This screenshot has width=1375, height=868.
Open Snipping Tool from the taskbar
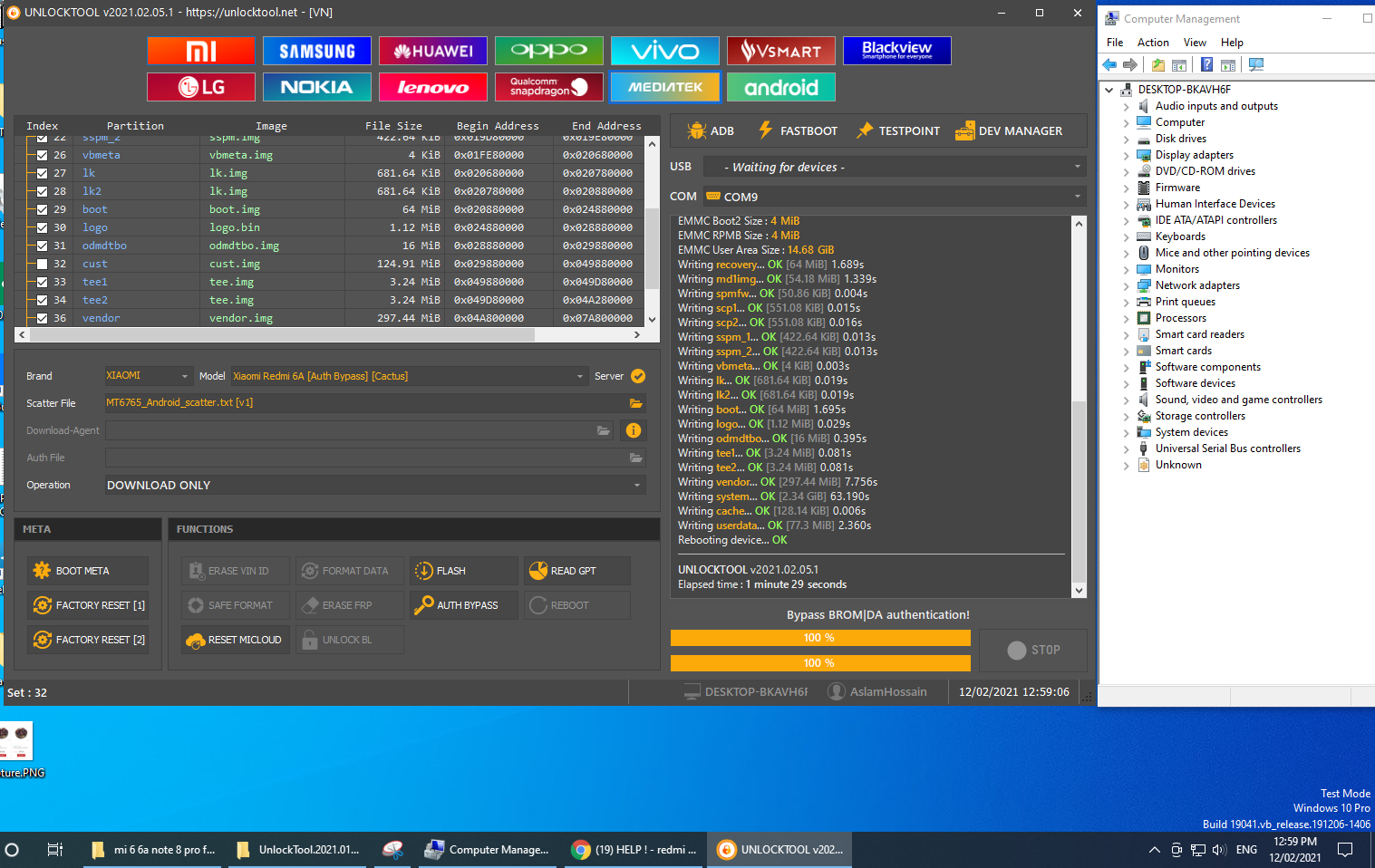[x=392, y=850]
